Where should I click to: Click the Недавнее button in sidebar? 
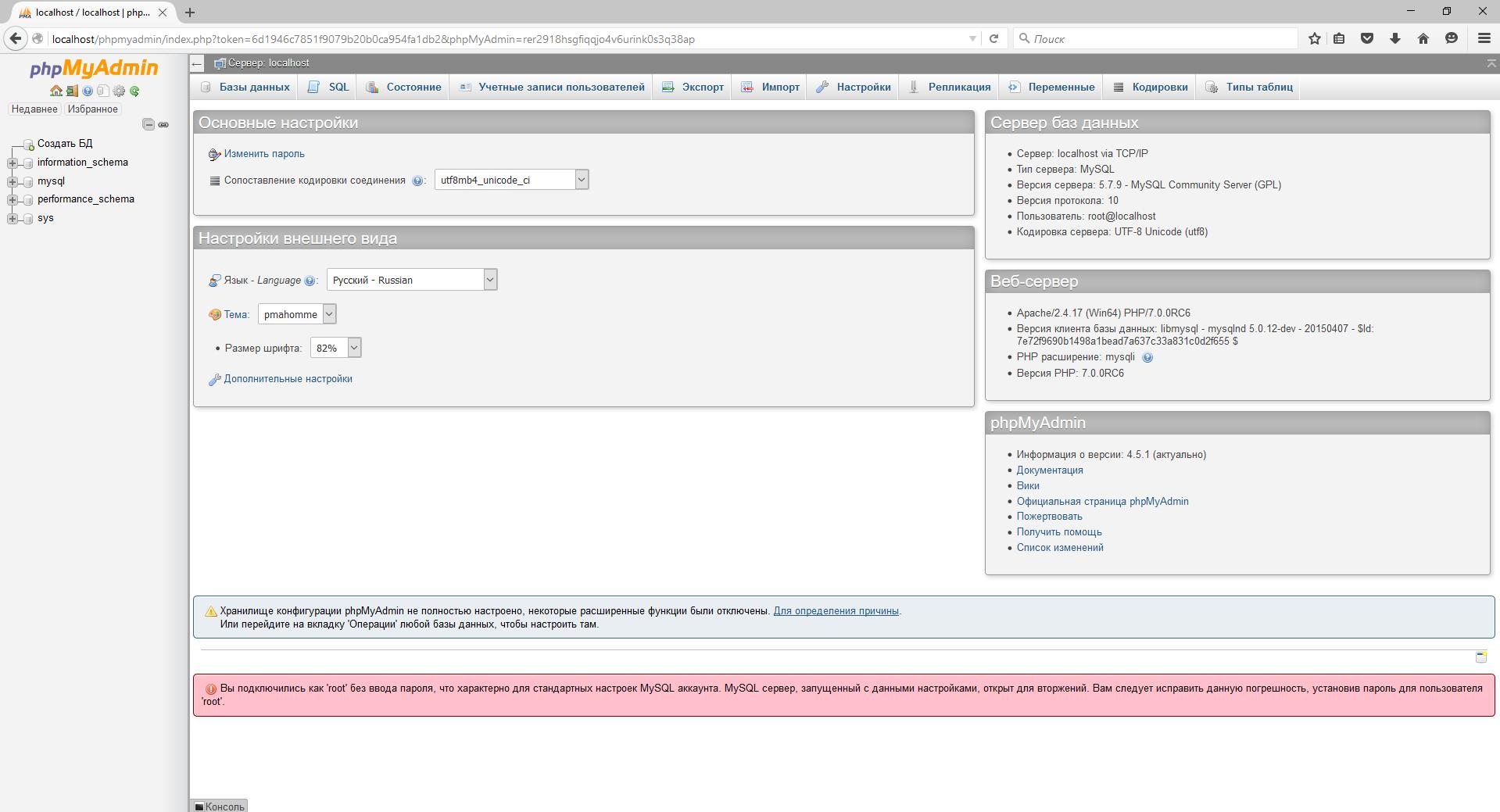34,109
